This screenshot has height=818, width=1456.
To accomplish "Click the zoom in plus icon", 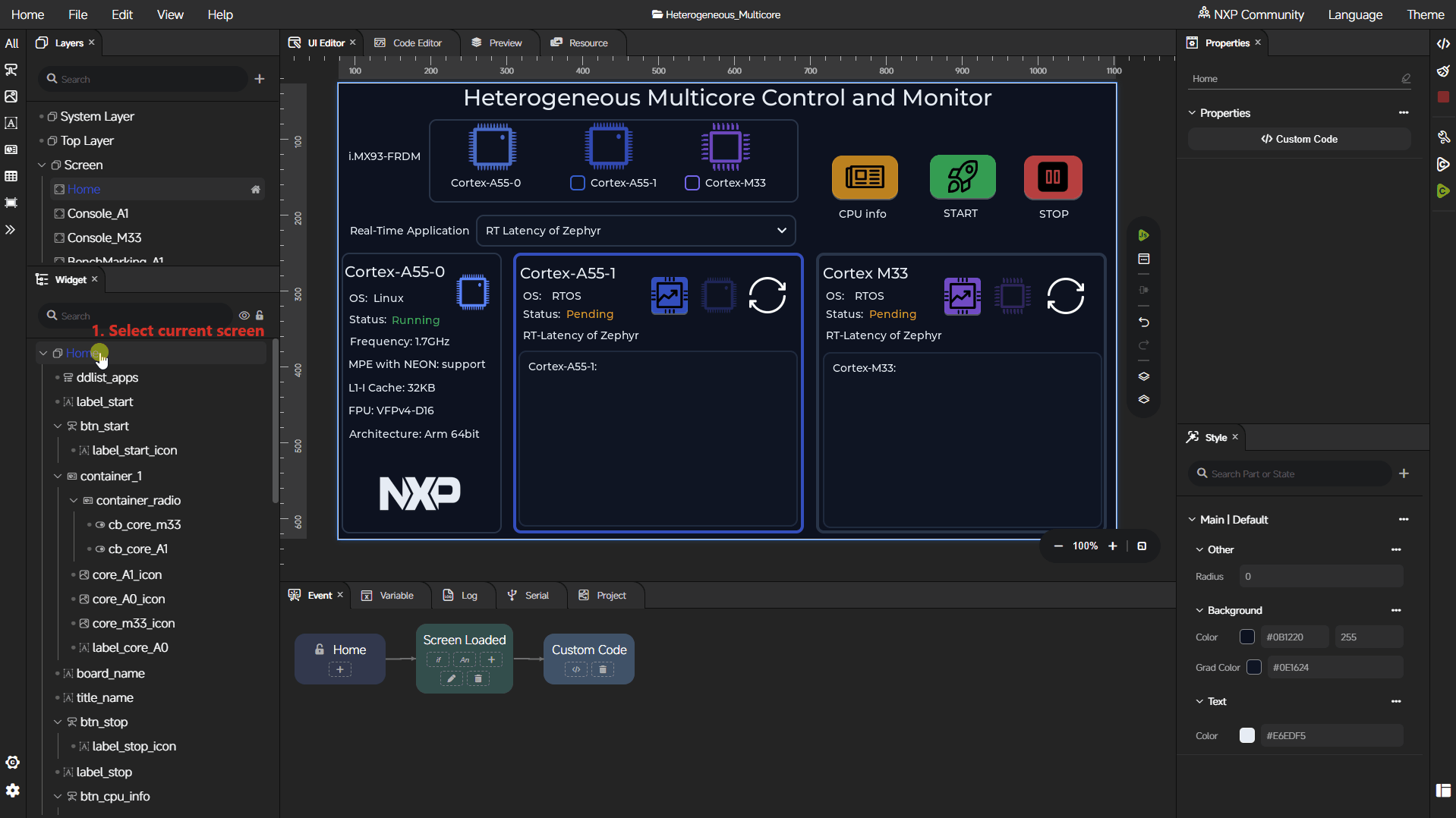I will pyautogui.click(x=1113, y=546).
